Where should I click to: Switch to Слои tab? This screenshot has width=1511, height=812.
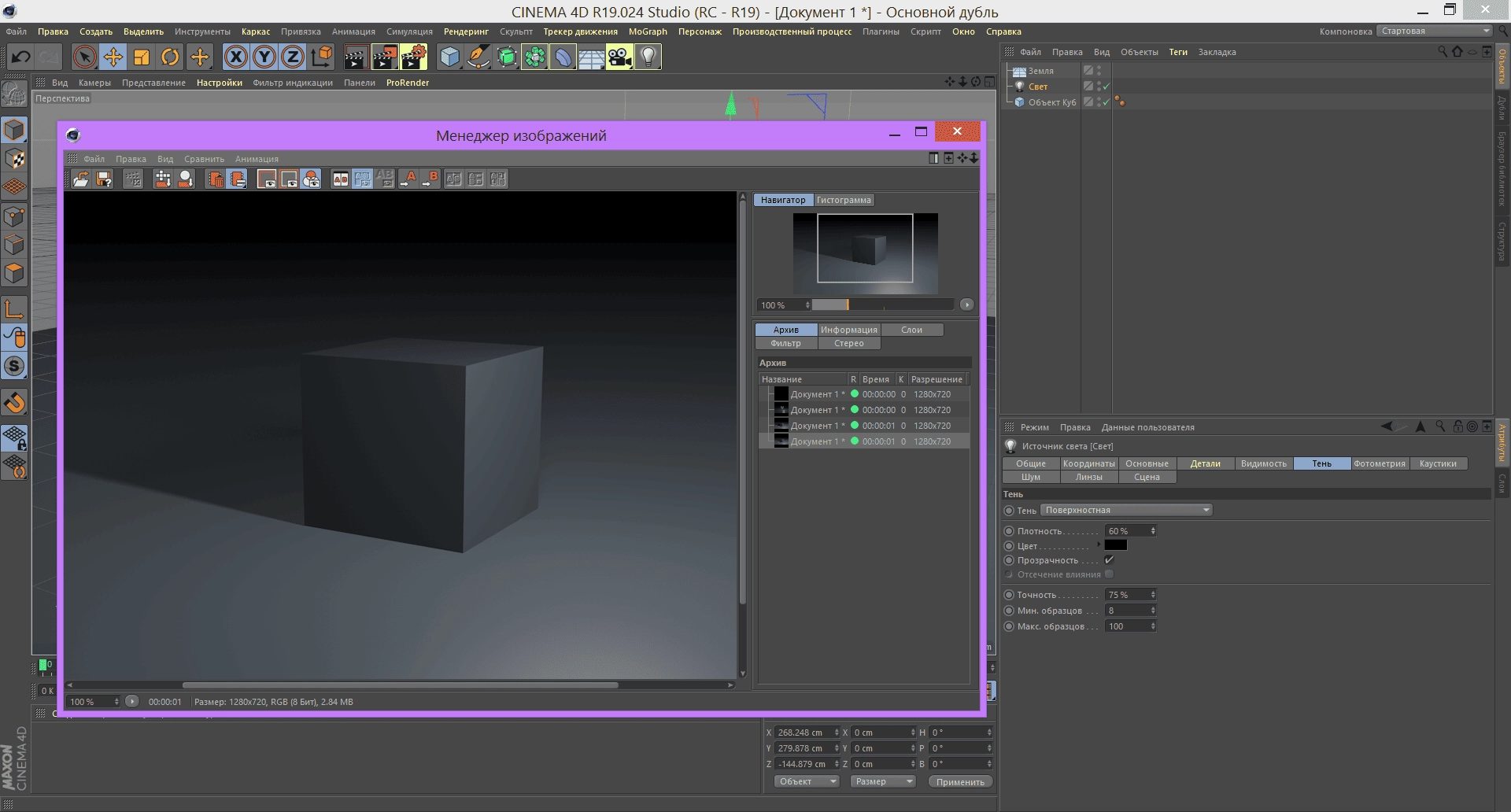(x=911, y=330)
